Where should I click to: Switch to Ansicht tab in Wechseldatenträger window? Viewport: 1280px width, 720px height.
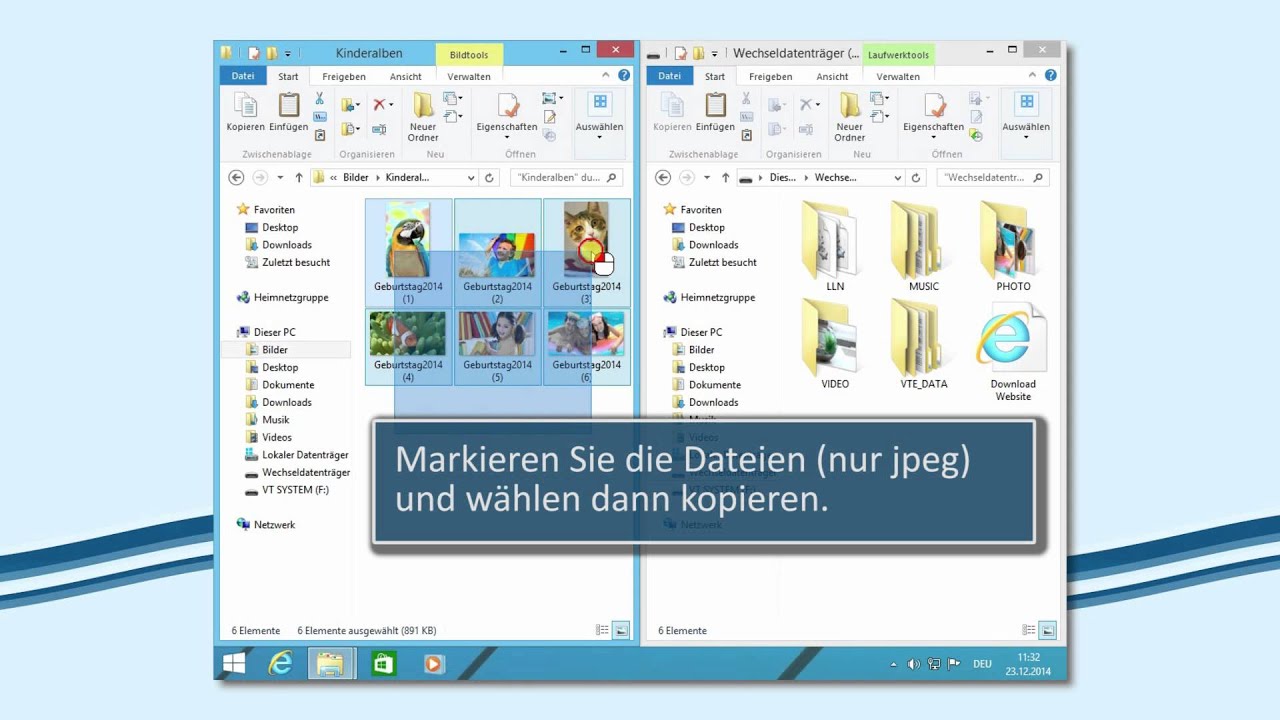click(832, 76)
